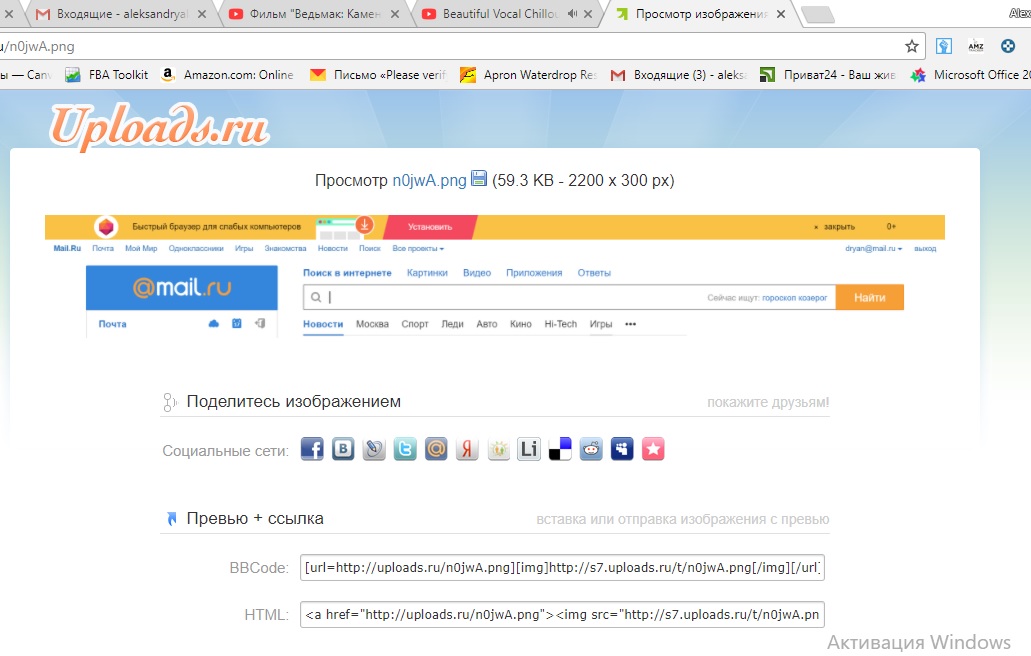This screenshot has height=656, width=1031.
Task: Click the Поделитесь изображением heading
Action: coord(293,401)
